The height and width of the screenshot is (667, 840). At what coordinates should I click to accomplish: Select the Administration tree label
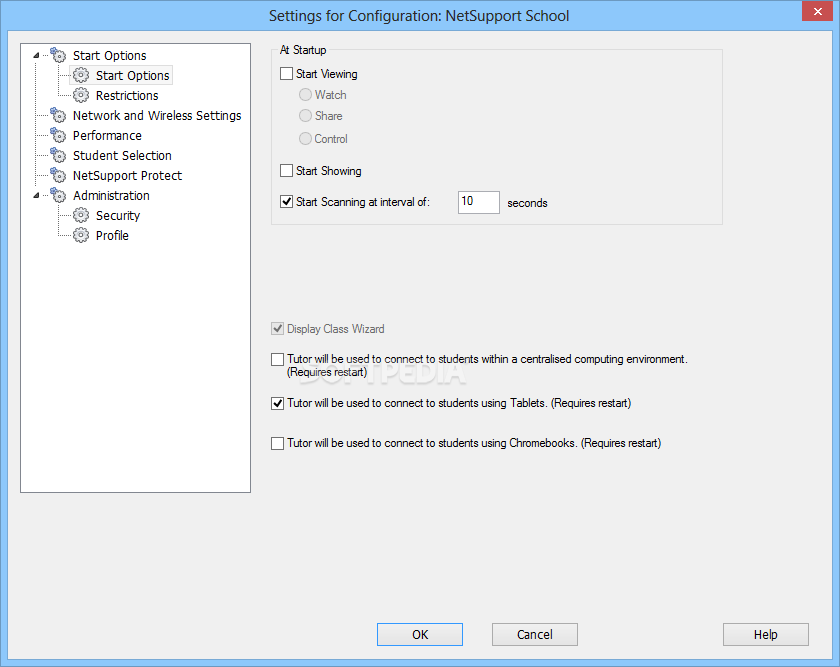tap(111, 196)
